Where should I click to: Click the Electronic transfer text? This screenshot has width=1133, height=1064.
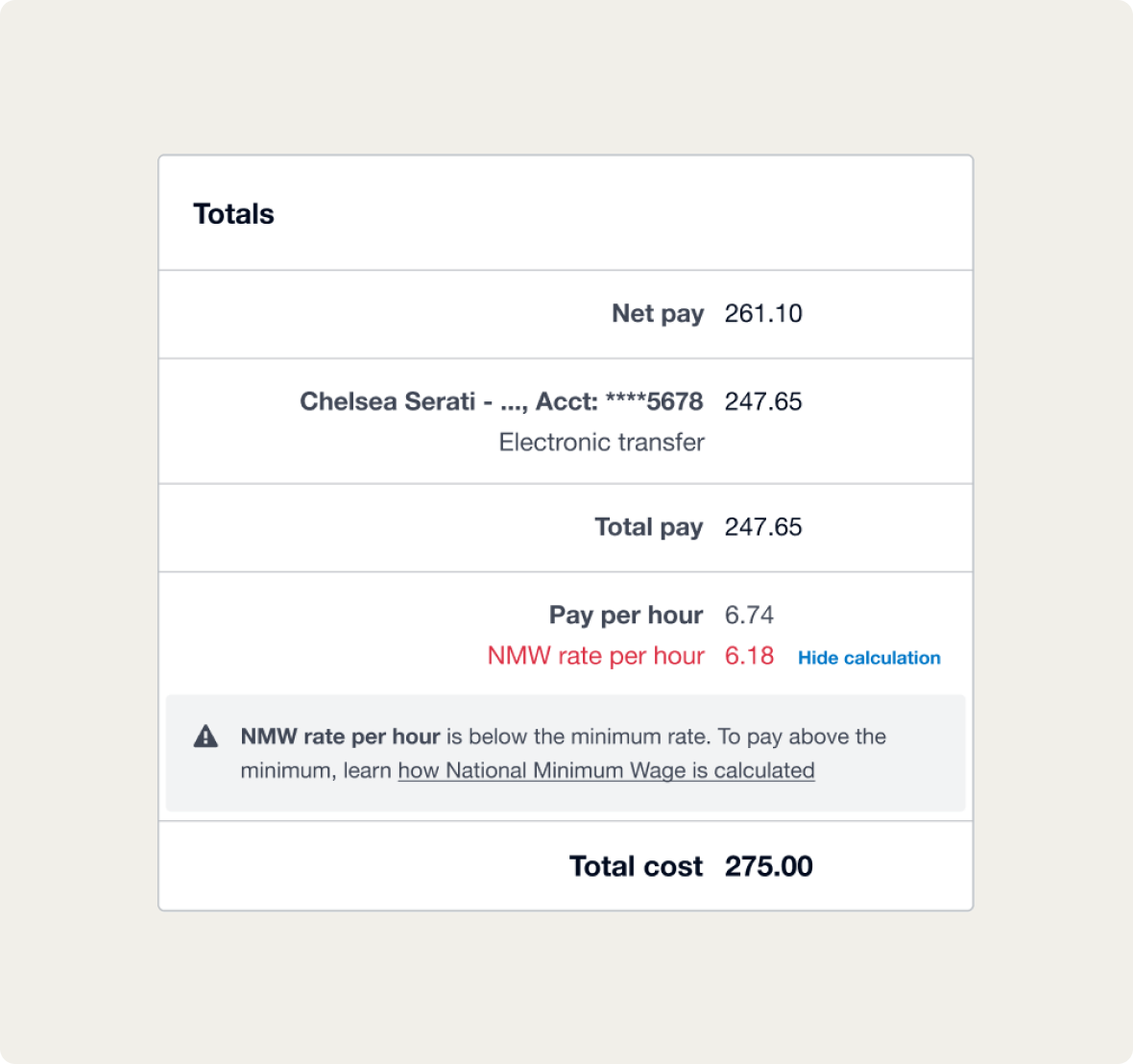pyautogui.click(x=601, y=442)
